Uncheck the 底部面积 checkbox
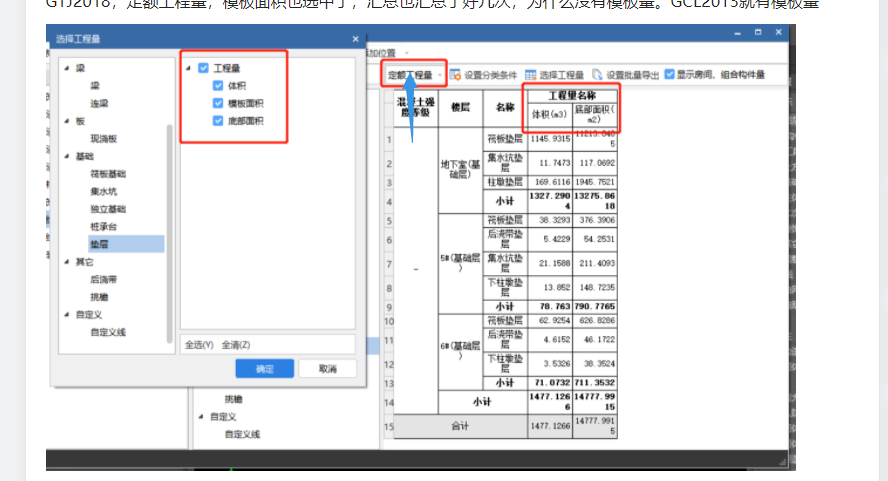The width and height of the screenshot is (888, 481). click(218, 121)
